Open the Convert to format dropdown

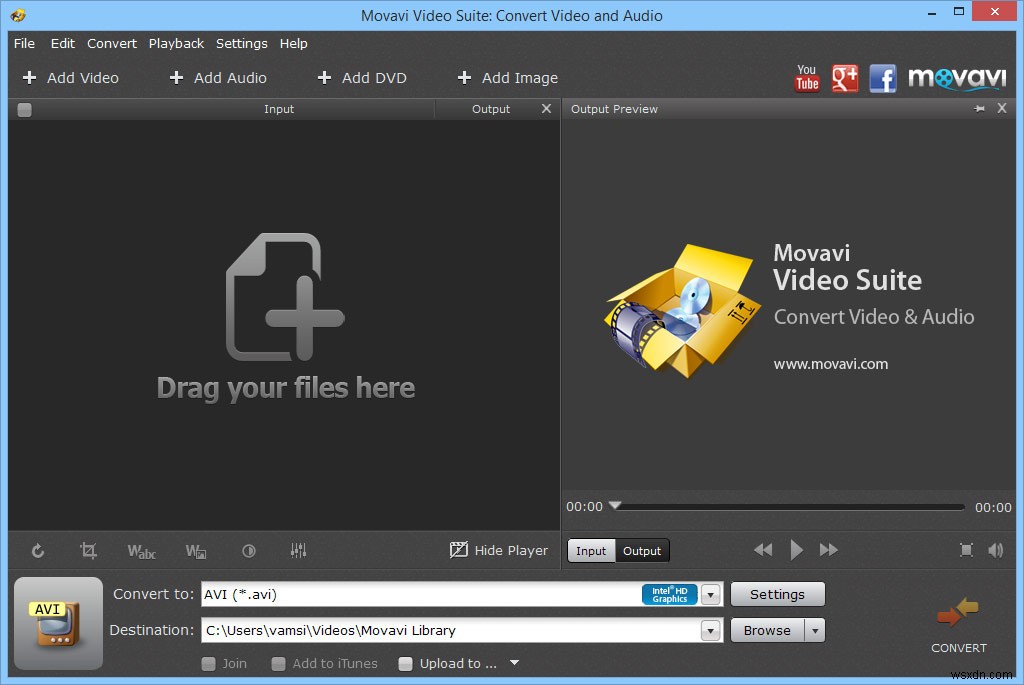[x=710, y=593]
